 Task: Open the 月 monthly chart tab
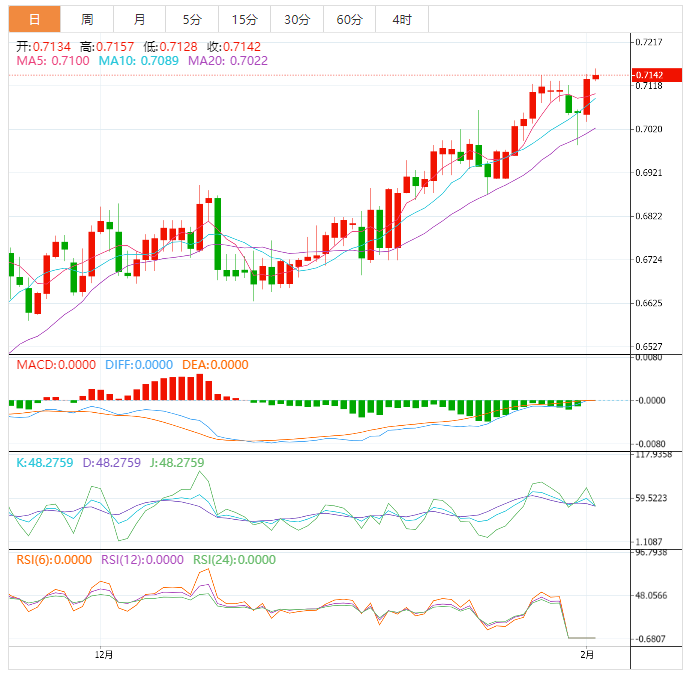pyautogui.click(x=139, y=19)
